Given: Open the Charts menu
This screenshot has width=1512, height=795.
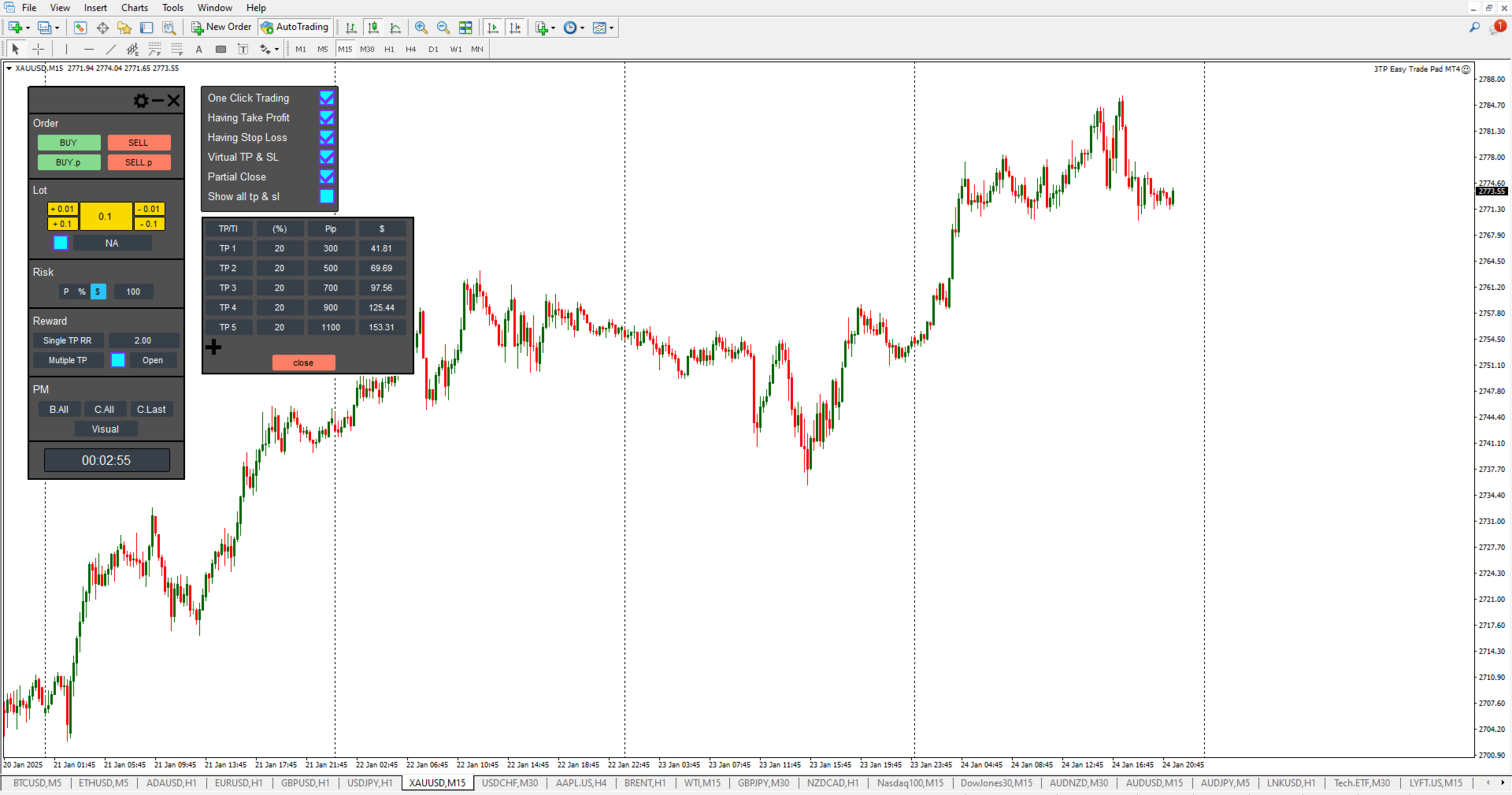Looking at the screenshot, I should (134, 8).
